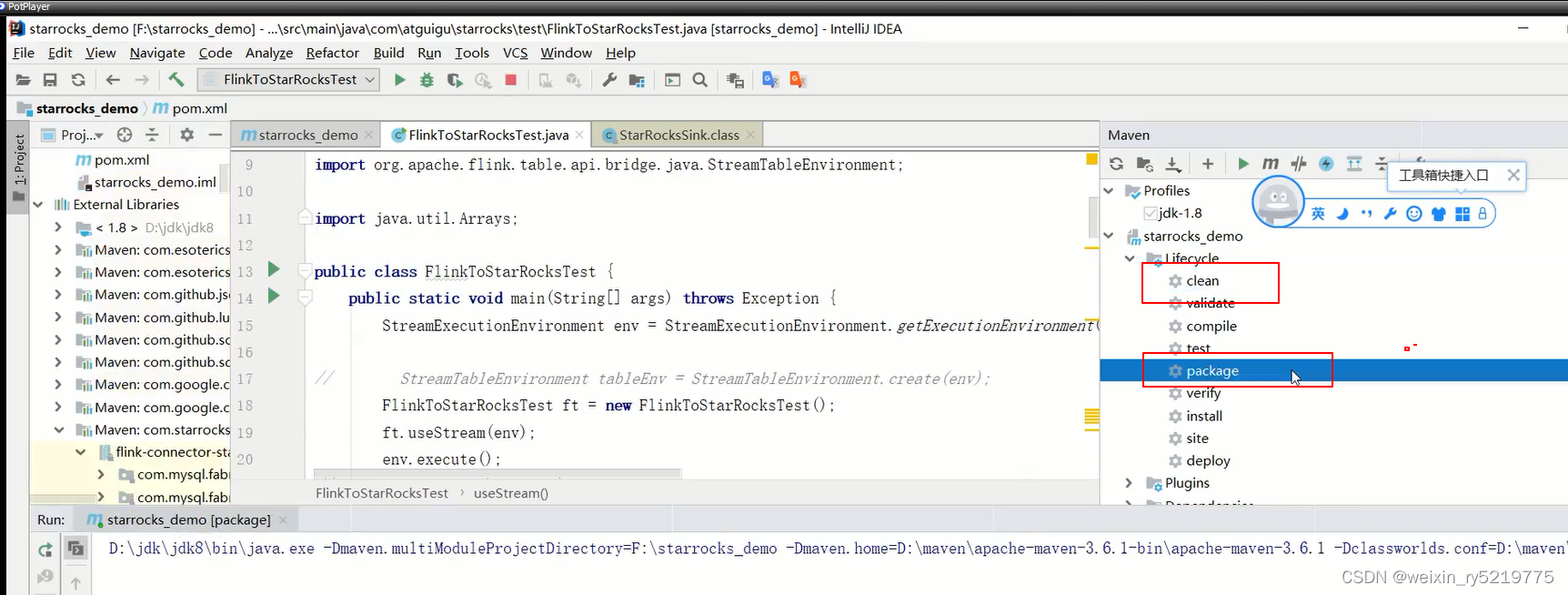The height and width of the screenshot is (595, 1568).
Task: Select the clean lifecycle goal
Action: pos(1202,281)
